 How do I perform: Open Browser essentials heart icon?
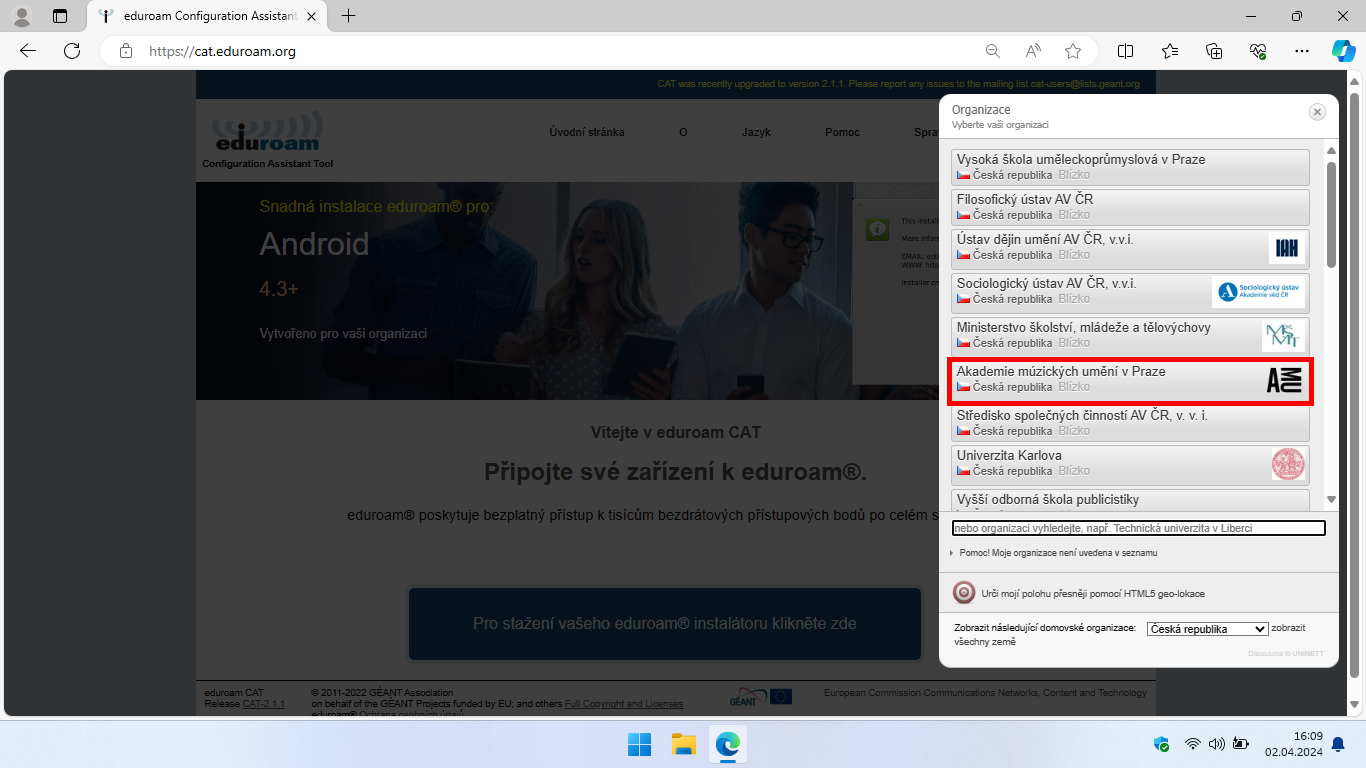pyautogui.click(x=1258, y=51)
